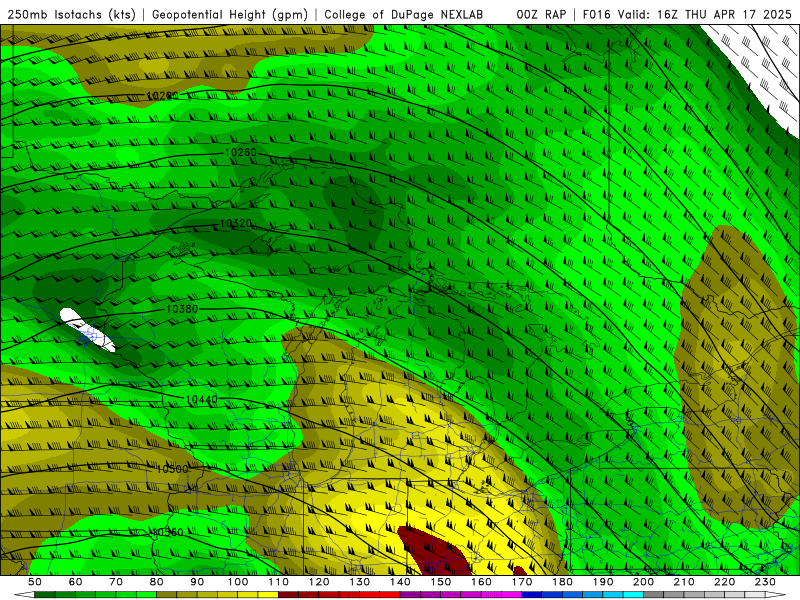Screen dimensions: 800x600
Task: Click the 120 knot legend label
Action: (x=319, y=582)
